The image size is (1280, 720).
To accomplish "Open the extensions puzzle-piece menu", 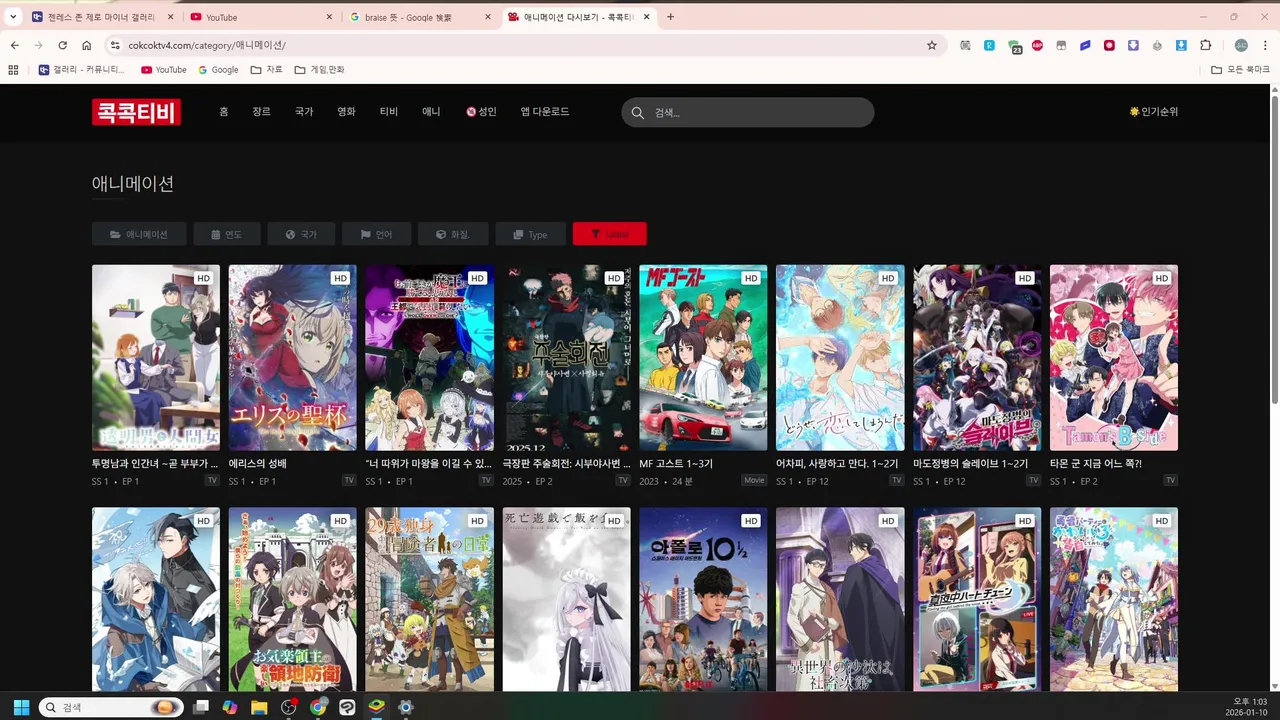I will [1205, 45].
